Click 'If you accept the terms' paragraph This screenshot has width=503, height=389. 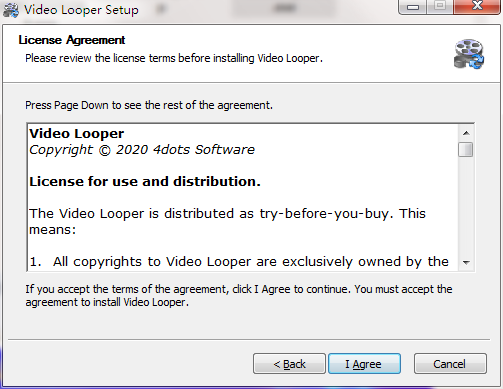(x=239, y=296)
